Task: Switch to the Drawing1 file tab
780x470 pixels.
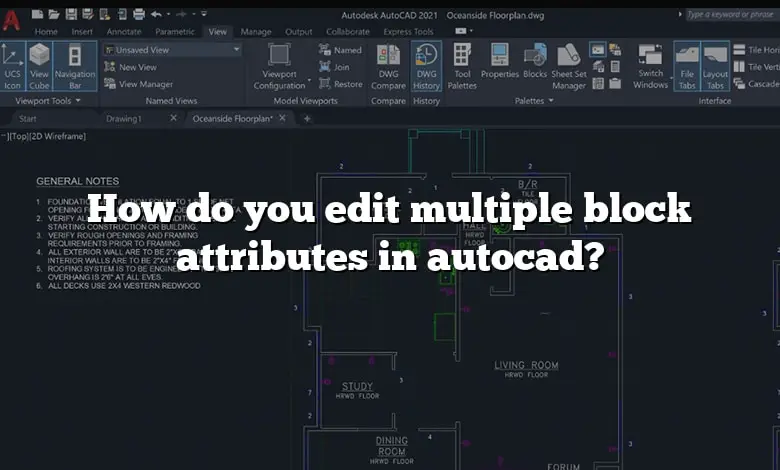Action: coord(124,118)
